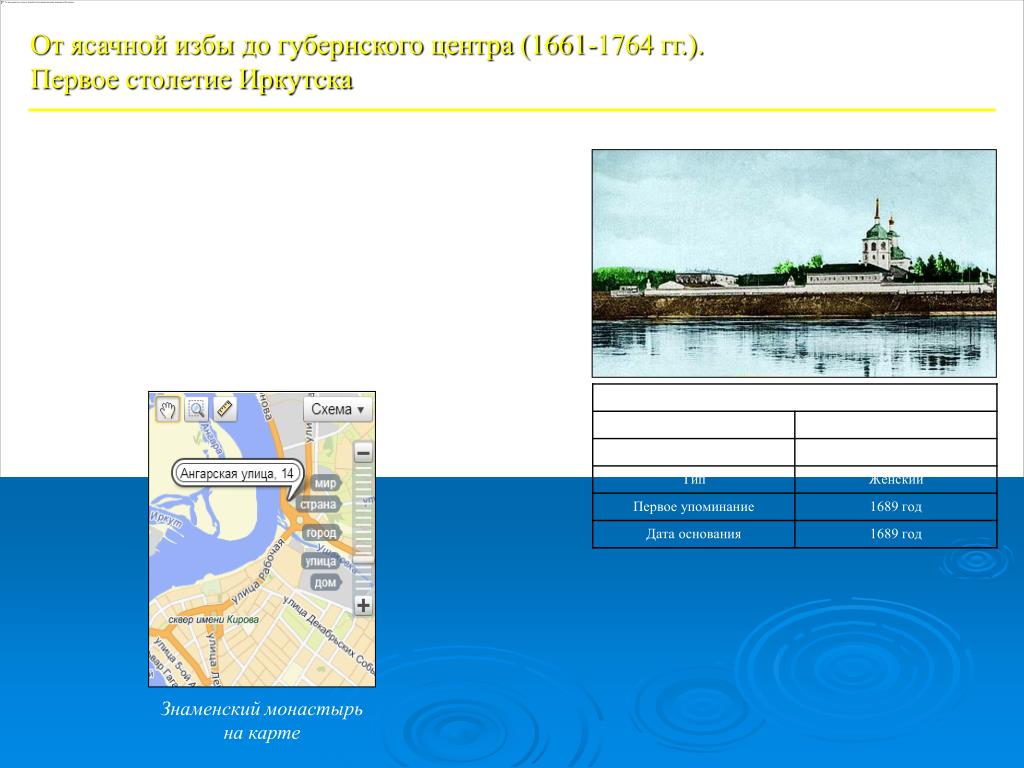
Task: Click the 1689 год cell beside Дата основания
Action: click(895, 534)
